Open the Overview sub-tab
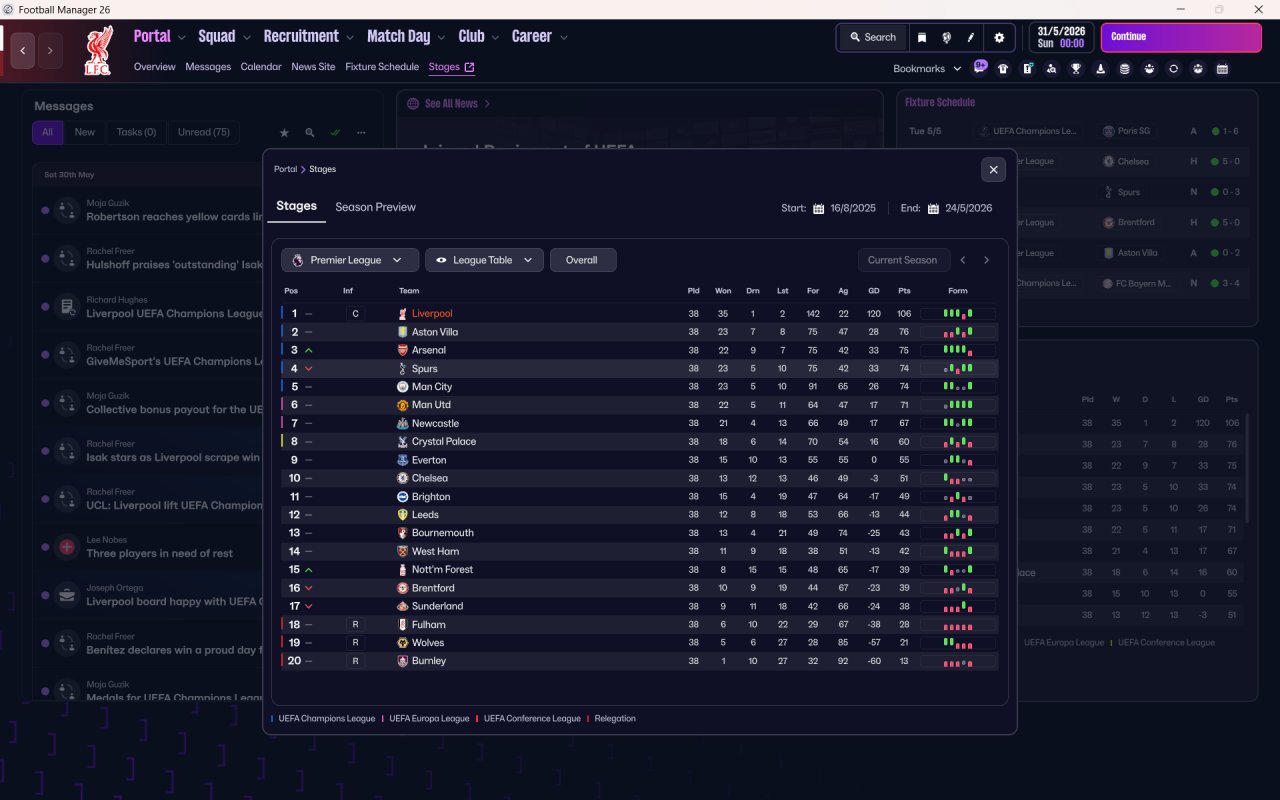This screenshot has height=800, width=1280. pyautogui.click(x=155, y=67)
